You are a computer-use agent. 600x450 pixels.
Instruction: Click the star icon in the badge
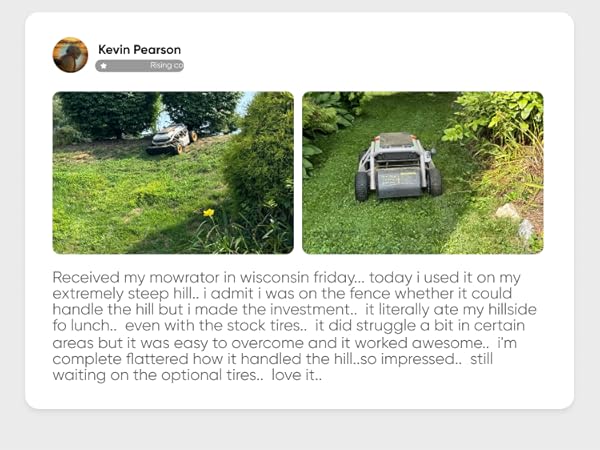(x=103, y=66)
